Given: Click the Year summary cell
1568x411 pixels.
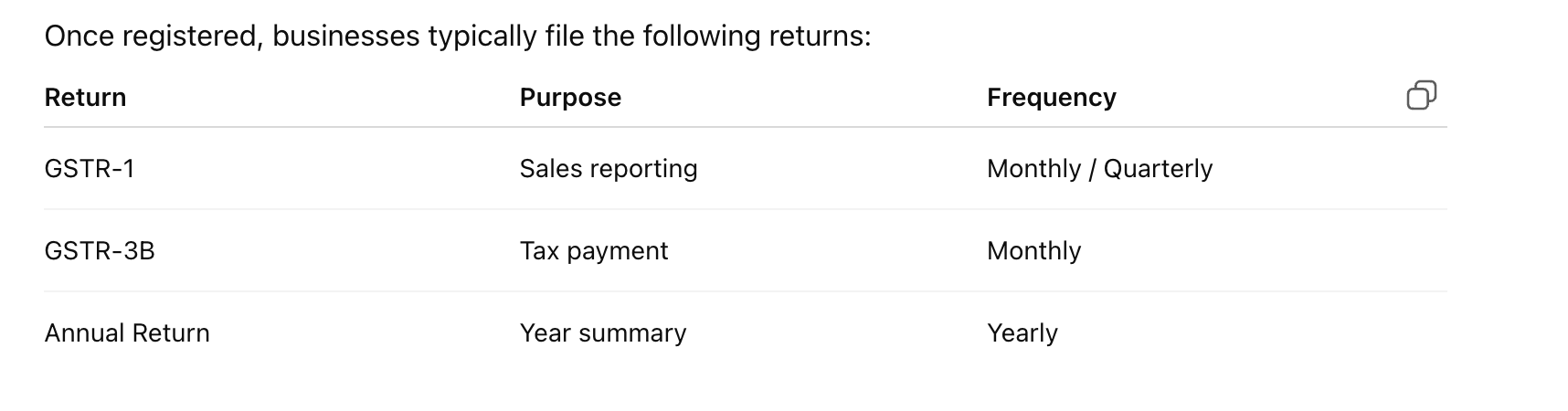Looking at the screenshot, I should 602,333.
